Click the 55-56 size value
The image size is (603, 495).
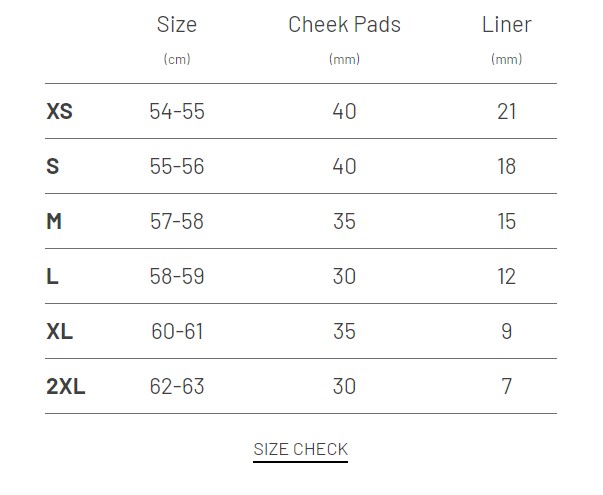pyautogui.click(x=177, y=167)
